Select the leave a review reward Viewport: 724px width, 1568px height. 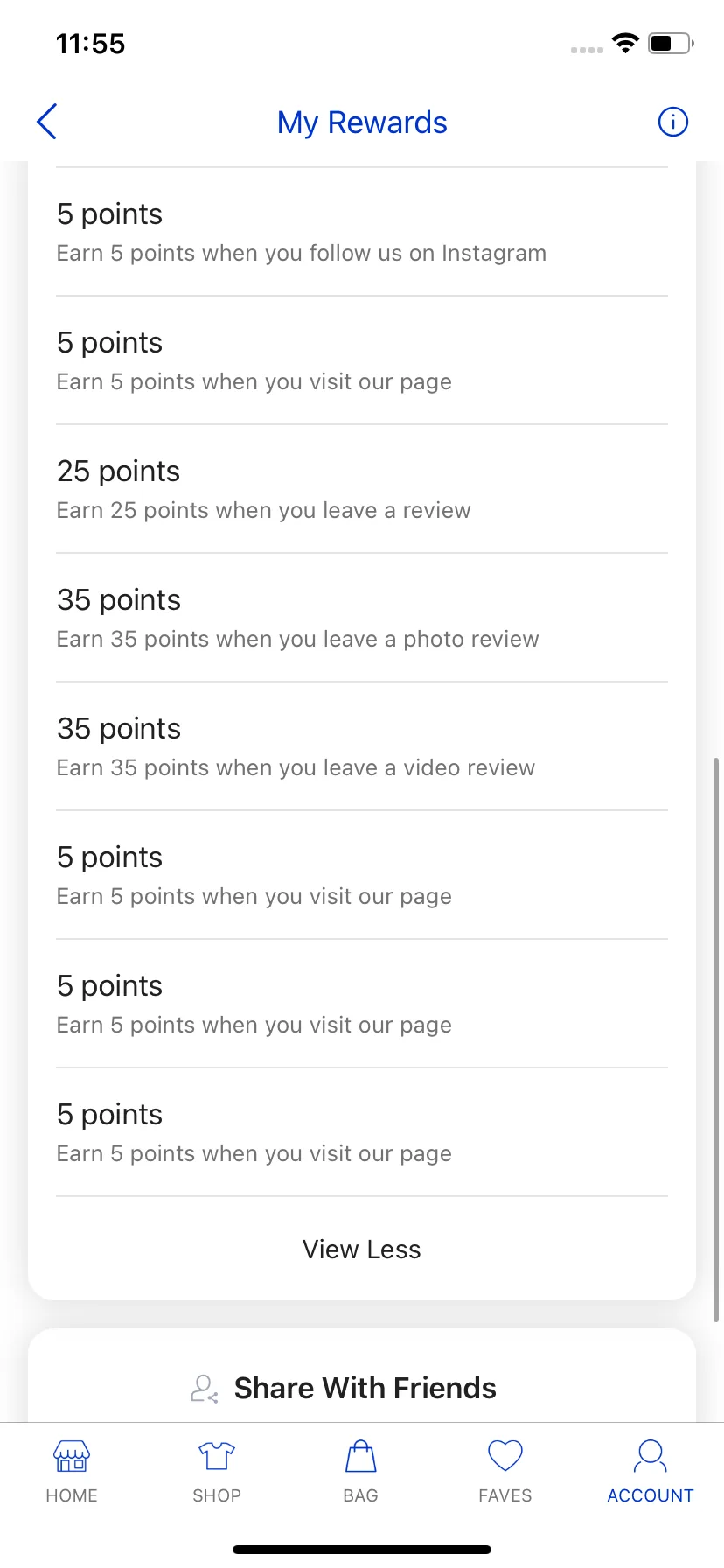[x=362, y=489]
